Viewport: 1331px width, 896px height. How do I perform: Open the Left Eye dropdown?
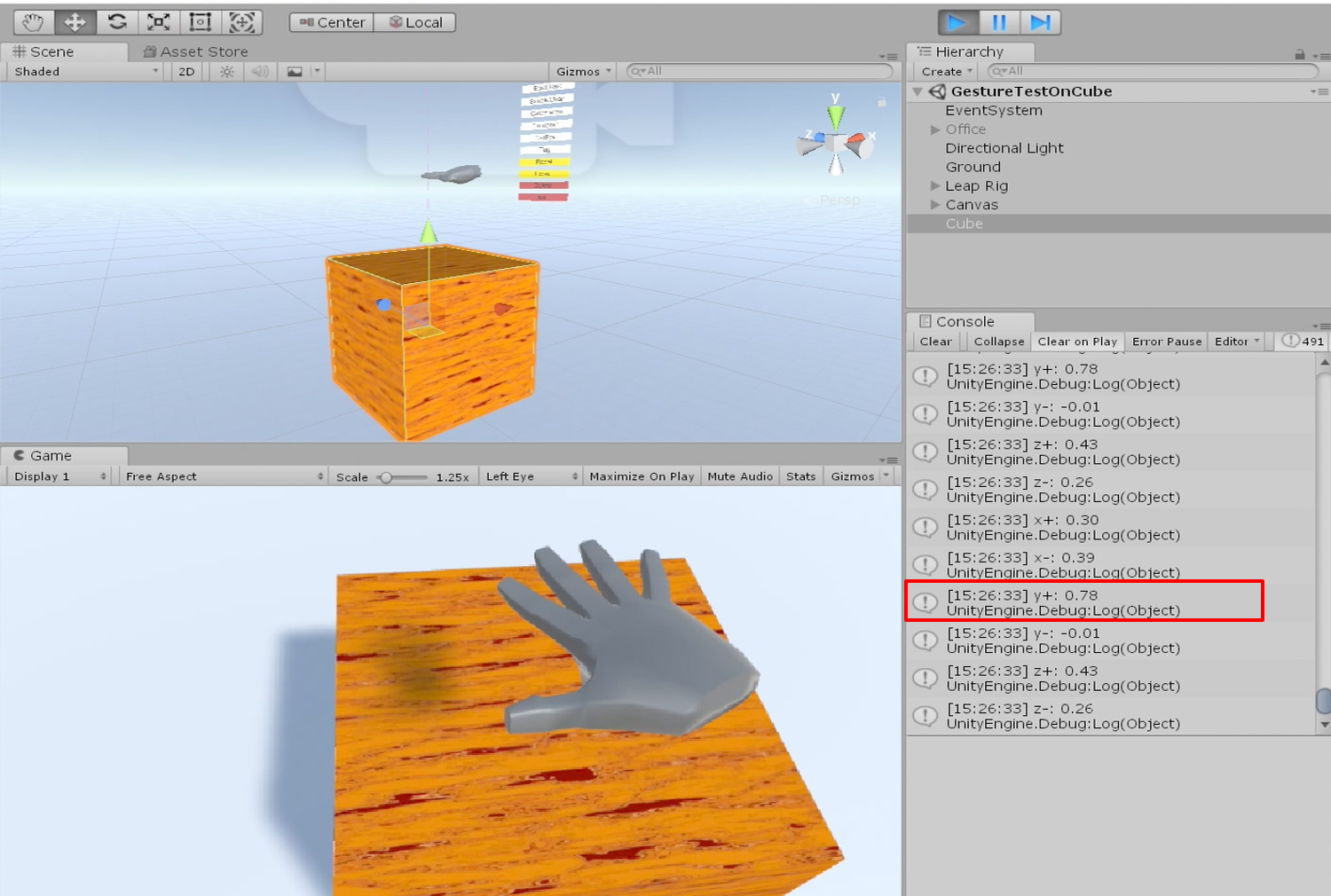click(x=531, y=476)
